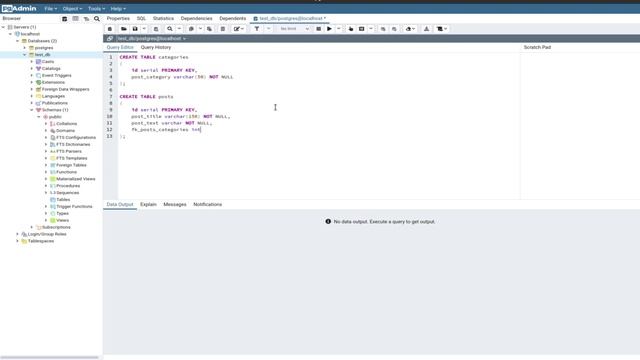Open the Object menu
This screenshot has width=640, height=360.
point(72,9)
